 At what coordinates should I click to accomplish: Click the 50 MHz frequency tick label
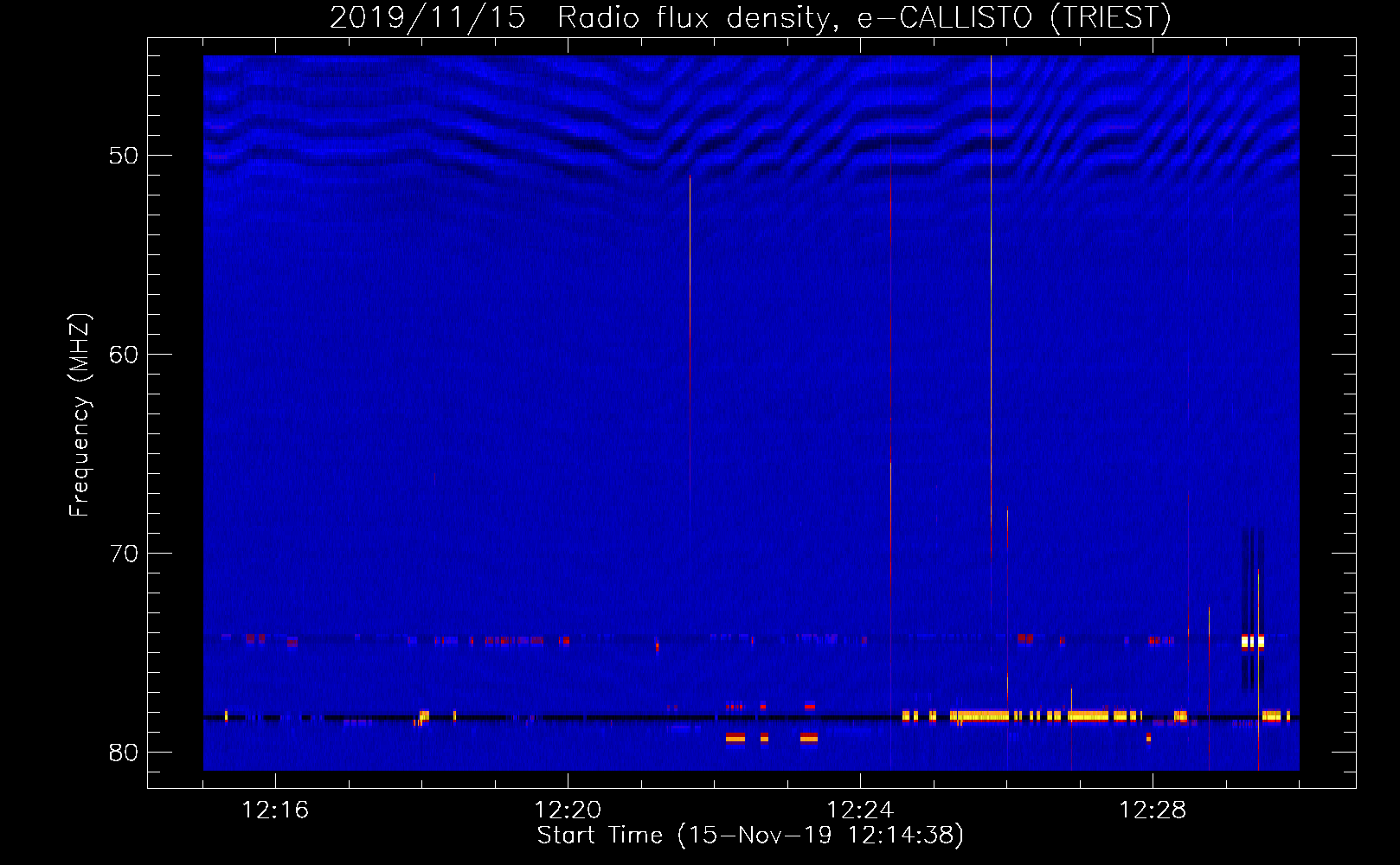124,156
